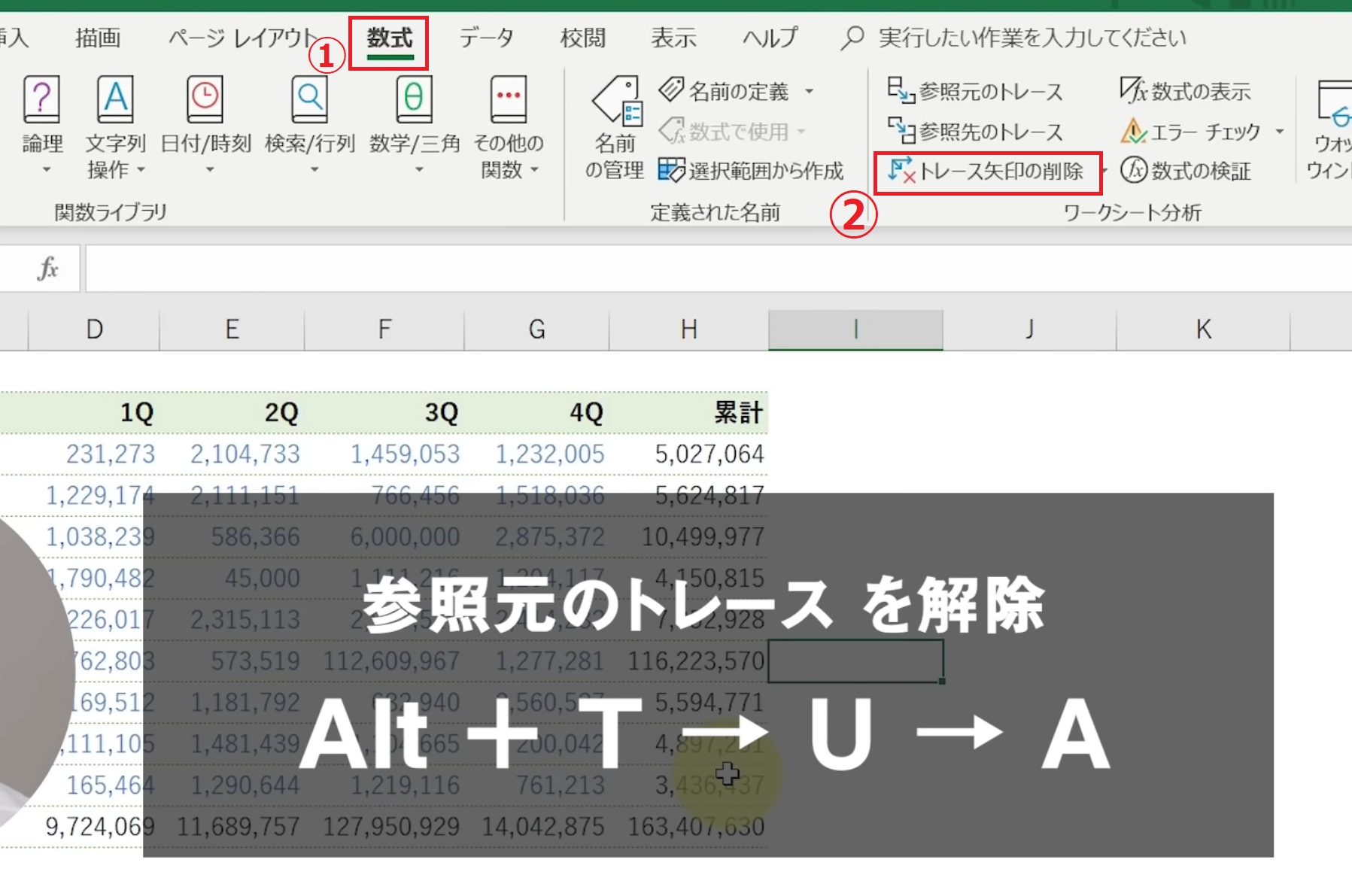Screen dimensions: 1352x896
Task: Open the 文字列操作 functions icon
Action: pyautogui.click(x=115, y=99)
